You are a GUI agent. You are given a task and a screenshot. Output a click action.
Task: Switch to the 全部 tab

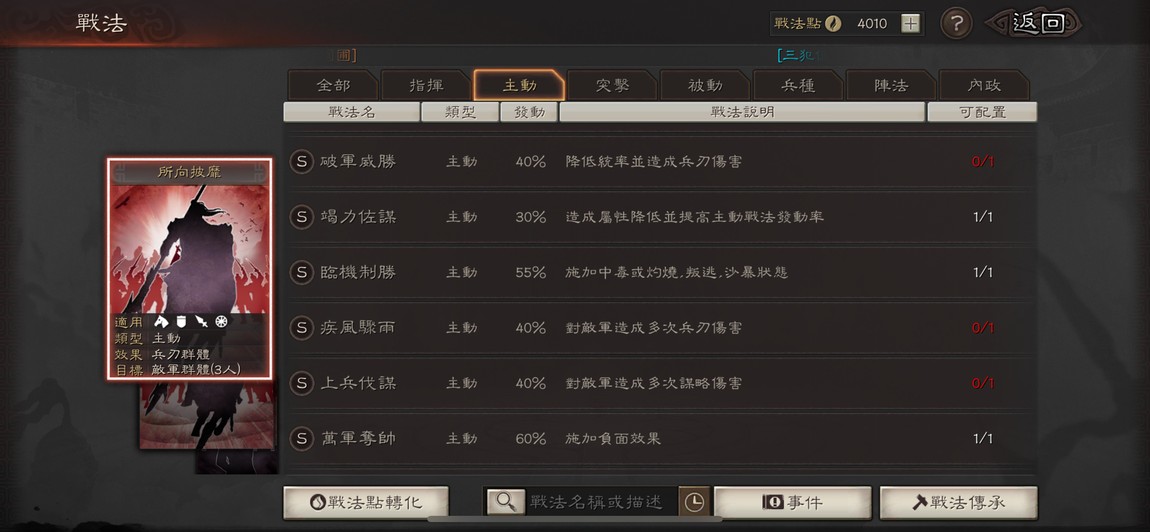coord(333,85)
